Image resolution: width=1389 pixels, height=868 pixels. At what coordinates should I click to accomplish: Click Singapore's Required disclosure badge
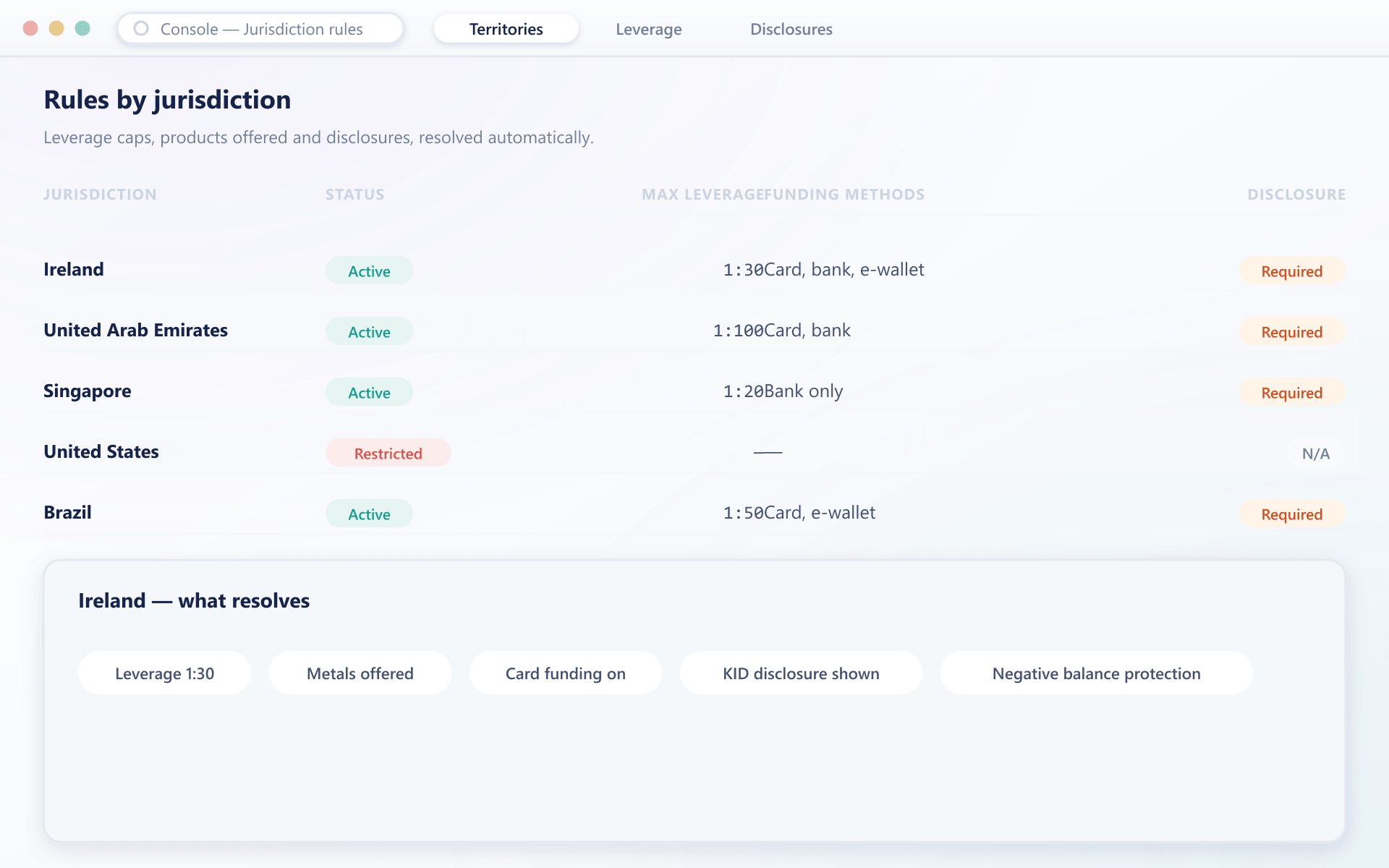click(x=1292, y=392)
